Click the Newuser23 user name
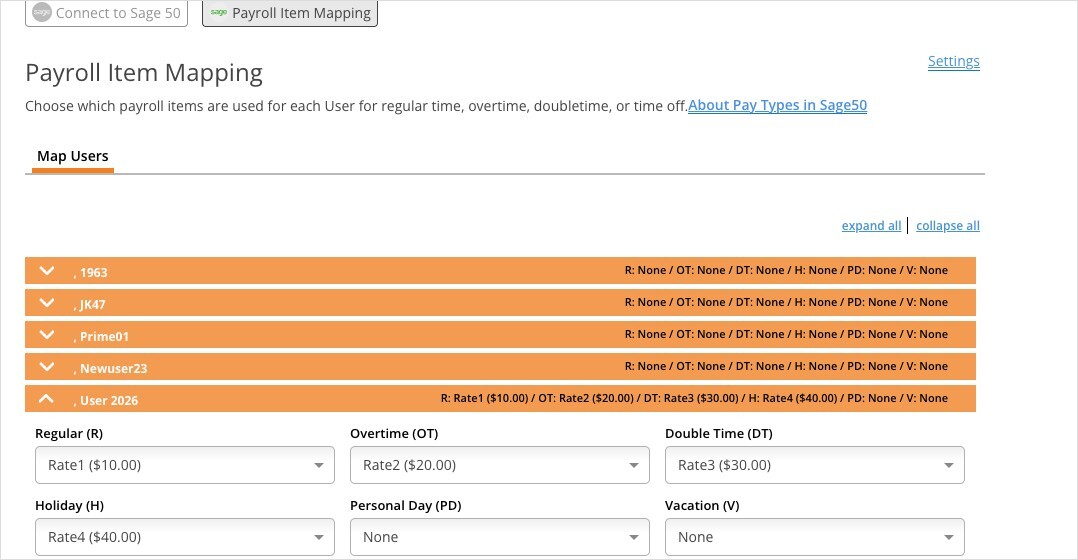This screenshot has width=1078, height=560. point(111,368)
